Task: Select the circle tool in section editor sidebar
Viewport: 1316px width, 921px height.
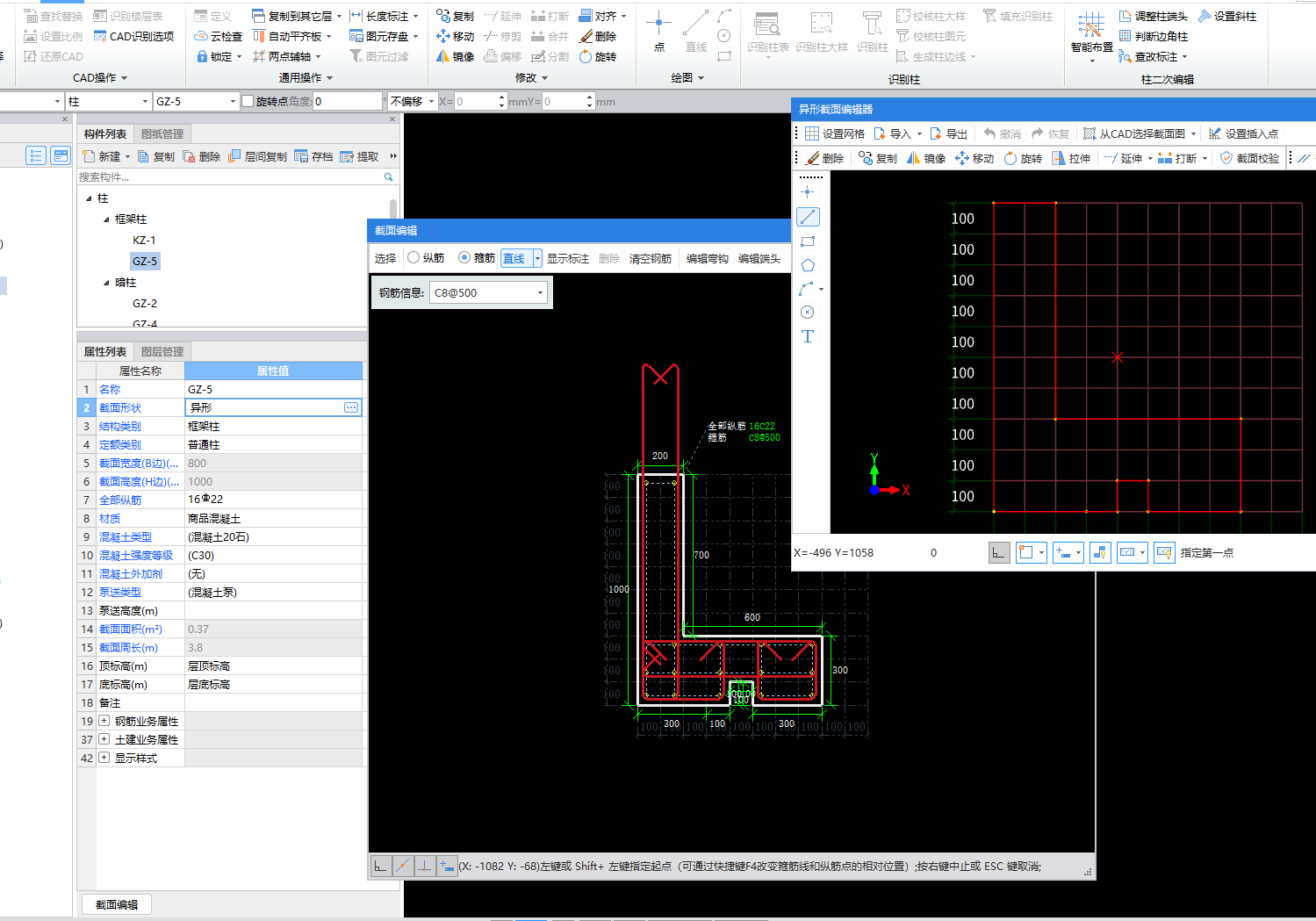Action: pyautogui.click(x=808, y=313)
